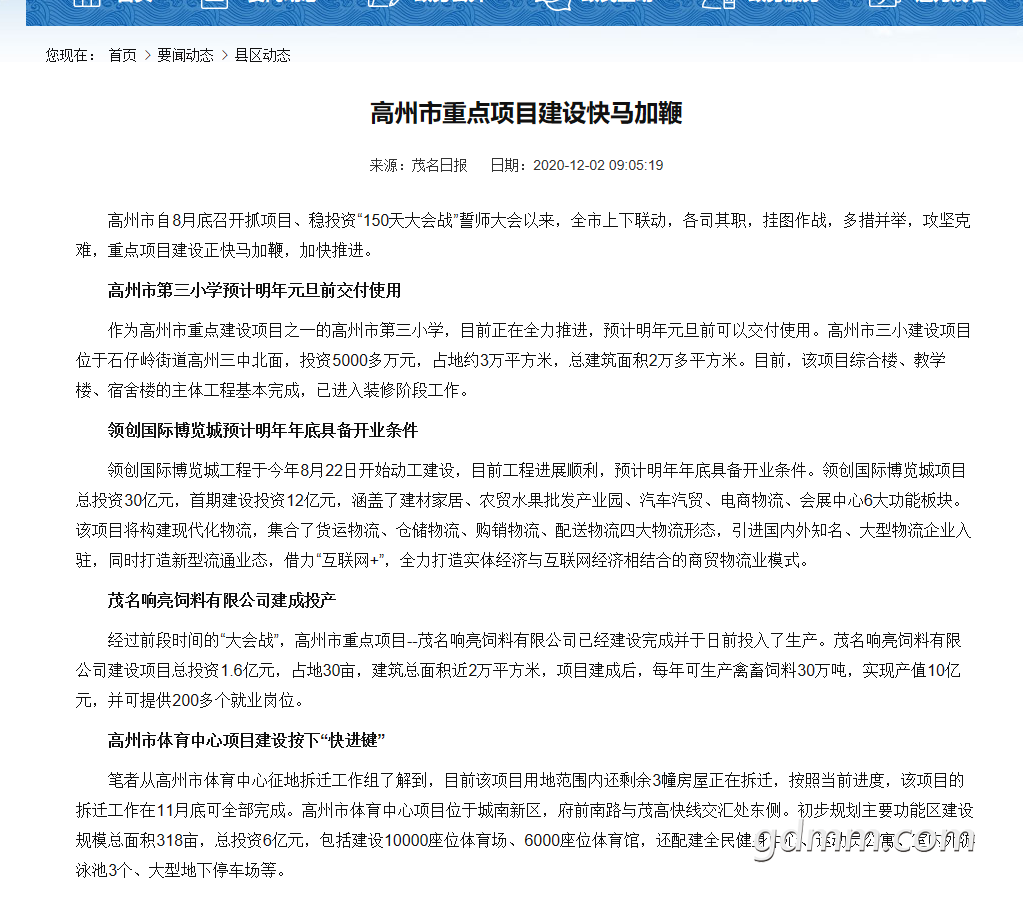Click the paragraph starting 领创国际博览城工程于今年8月22日

(x=523, y=515)
